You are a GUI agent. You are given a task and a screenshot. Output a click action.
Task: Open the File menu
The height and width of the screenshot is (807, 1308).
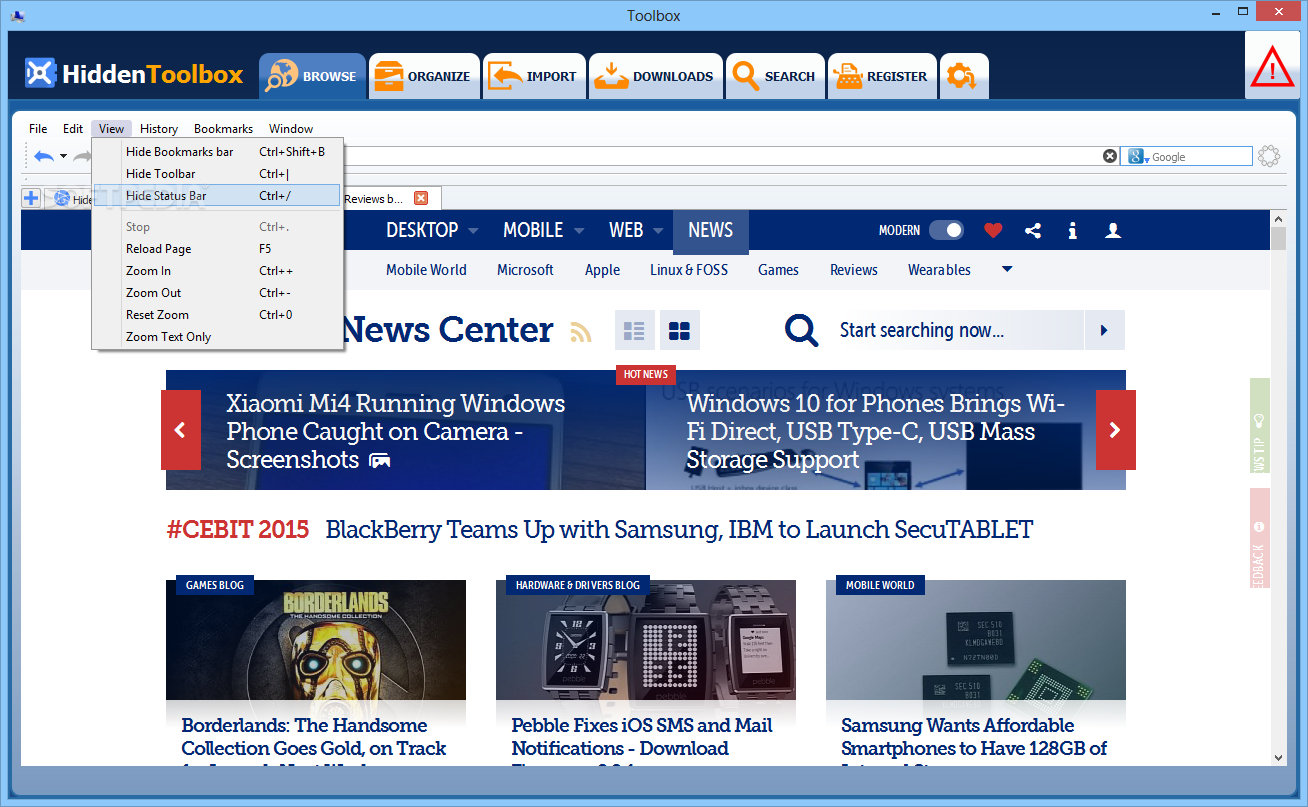38,129
